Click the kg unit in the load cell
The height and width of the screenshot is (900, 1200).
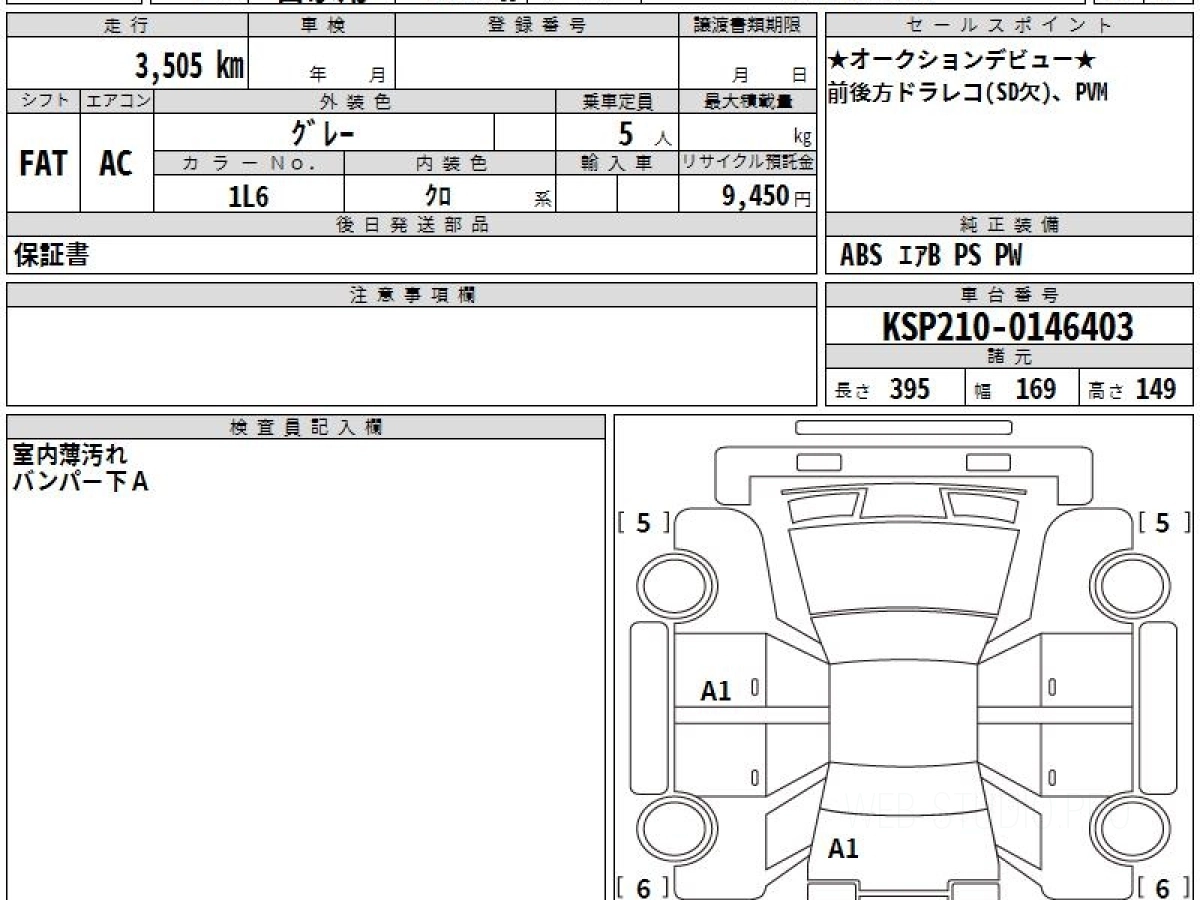pos(802,139)
